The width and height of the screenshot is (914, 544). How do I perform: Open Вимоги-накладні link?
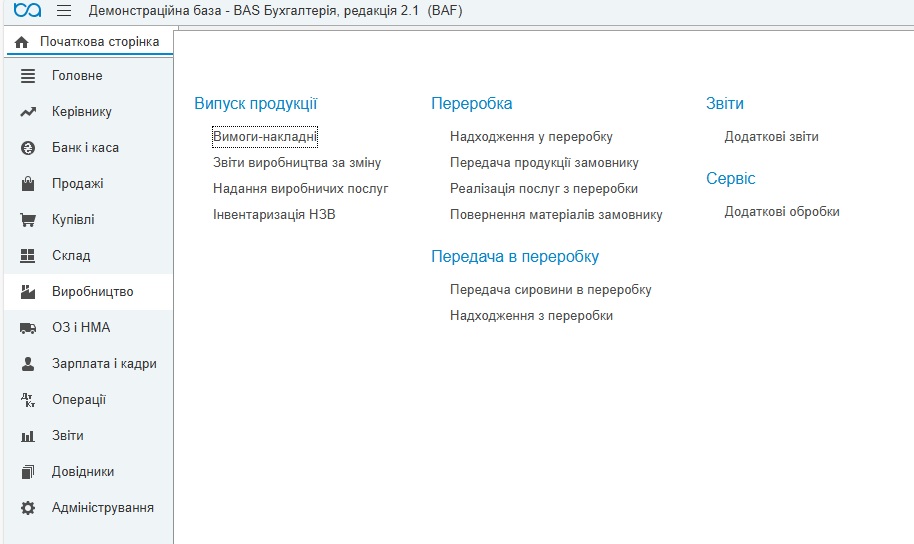point(265,136)
